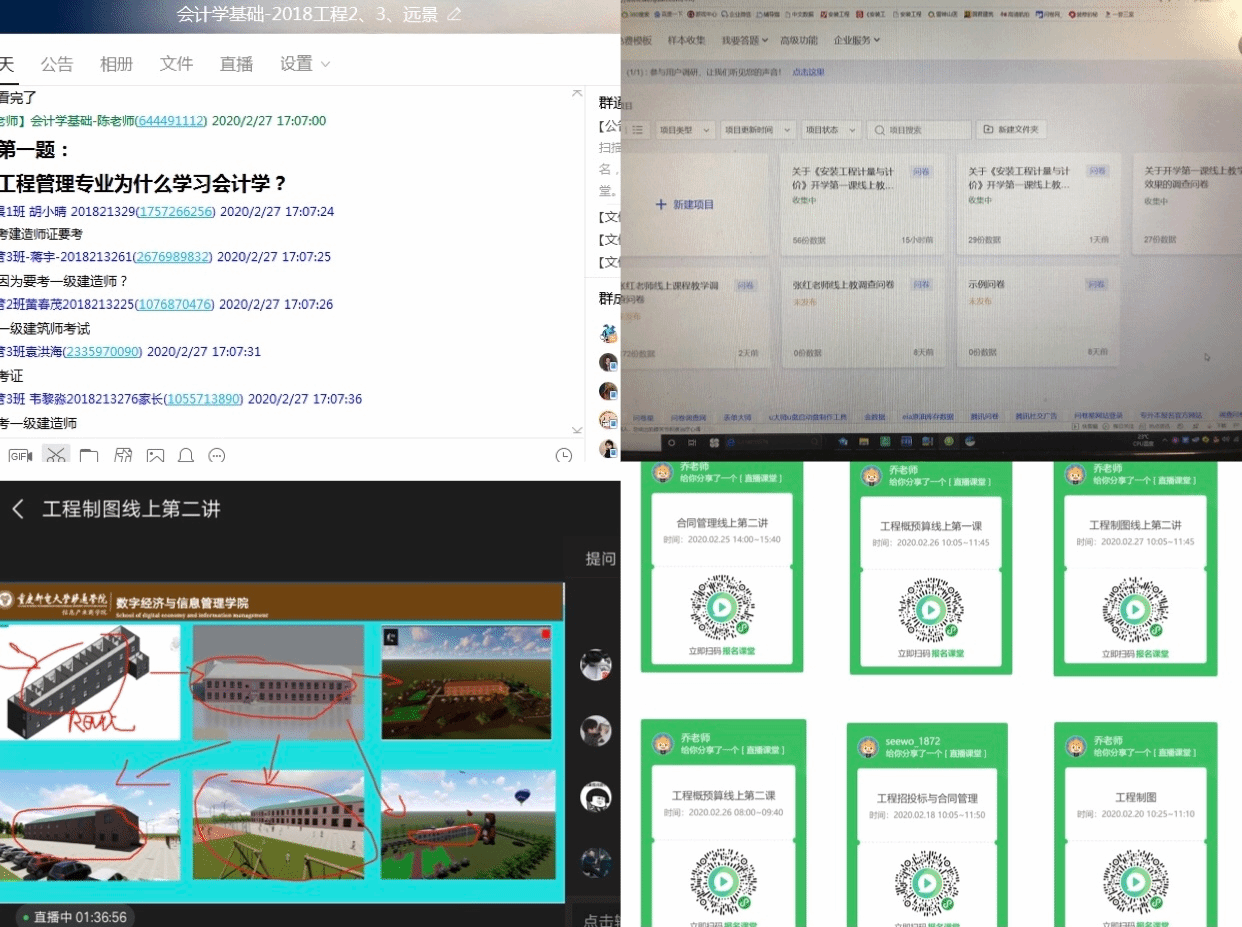Image resolution: width=1242 pixels, height=927 pixels.
Task: Click the pencil edit icon beside group title
Action: click(x=455, y=14)
